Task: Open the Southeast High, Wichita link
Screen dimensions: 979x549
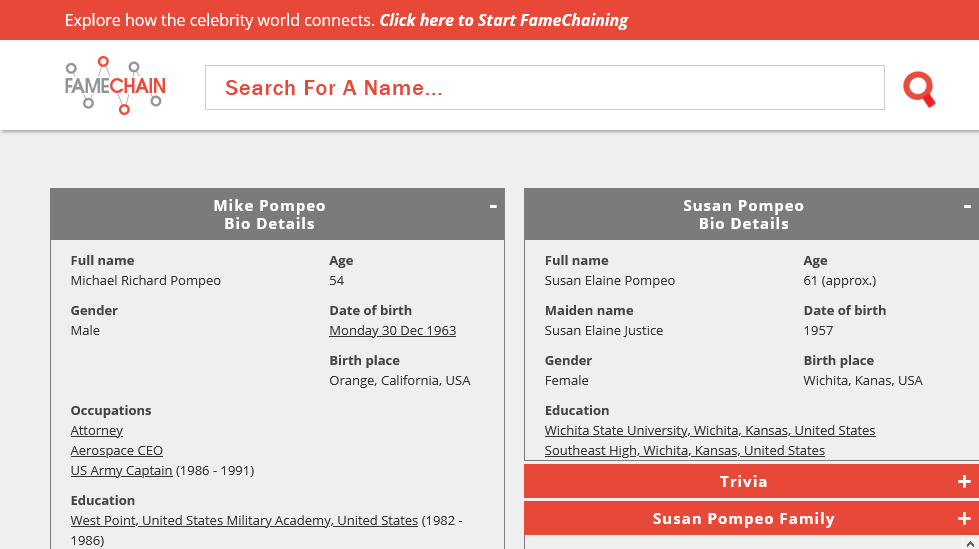Action: (x=684, y=450)
